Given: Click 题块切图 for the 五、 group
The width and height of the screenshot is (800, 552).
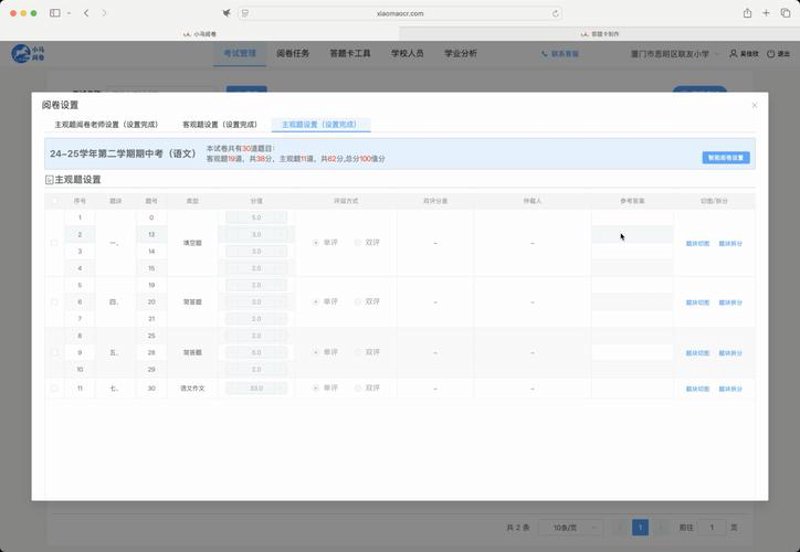Looking at the screenshot, I should (697, 353).
